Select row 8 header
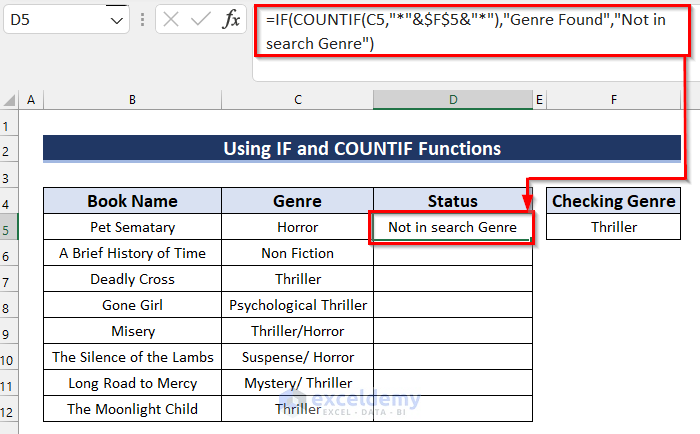The height and width of the screenshot is (434, 700). [x=10, y=305]
